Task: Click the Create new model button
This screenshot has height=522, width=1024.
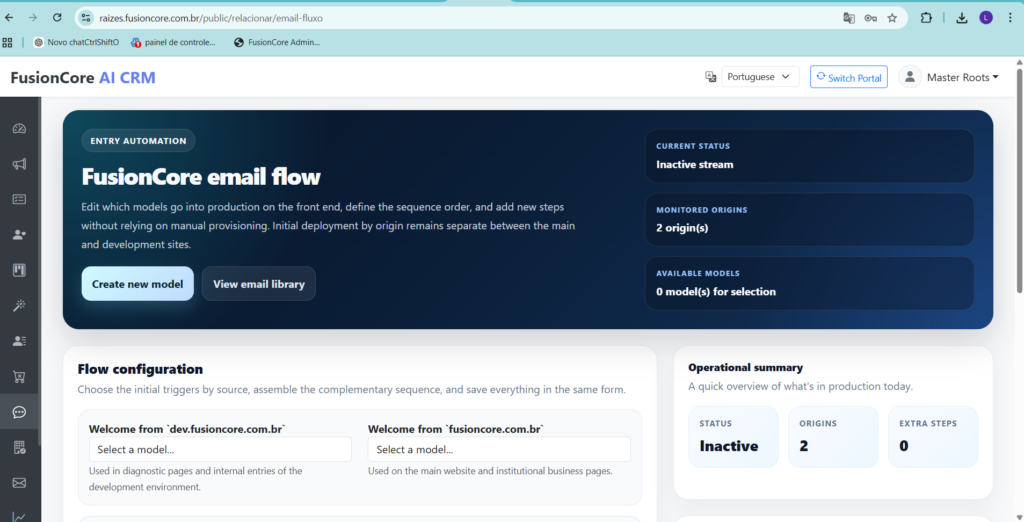Action: 138,284
